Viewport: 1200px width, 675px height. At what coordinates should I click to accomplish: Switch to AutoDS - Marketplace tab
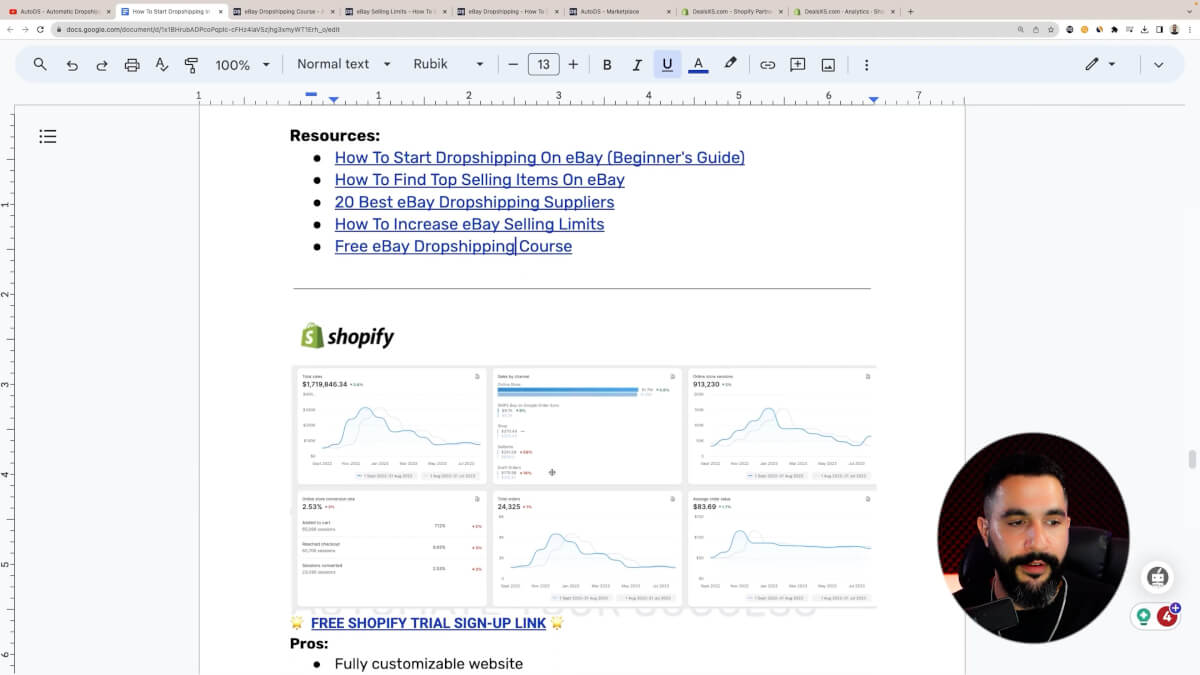(x=620, y=11)
